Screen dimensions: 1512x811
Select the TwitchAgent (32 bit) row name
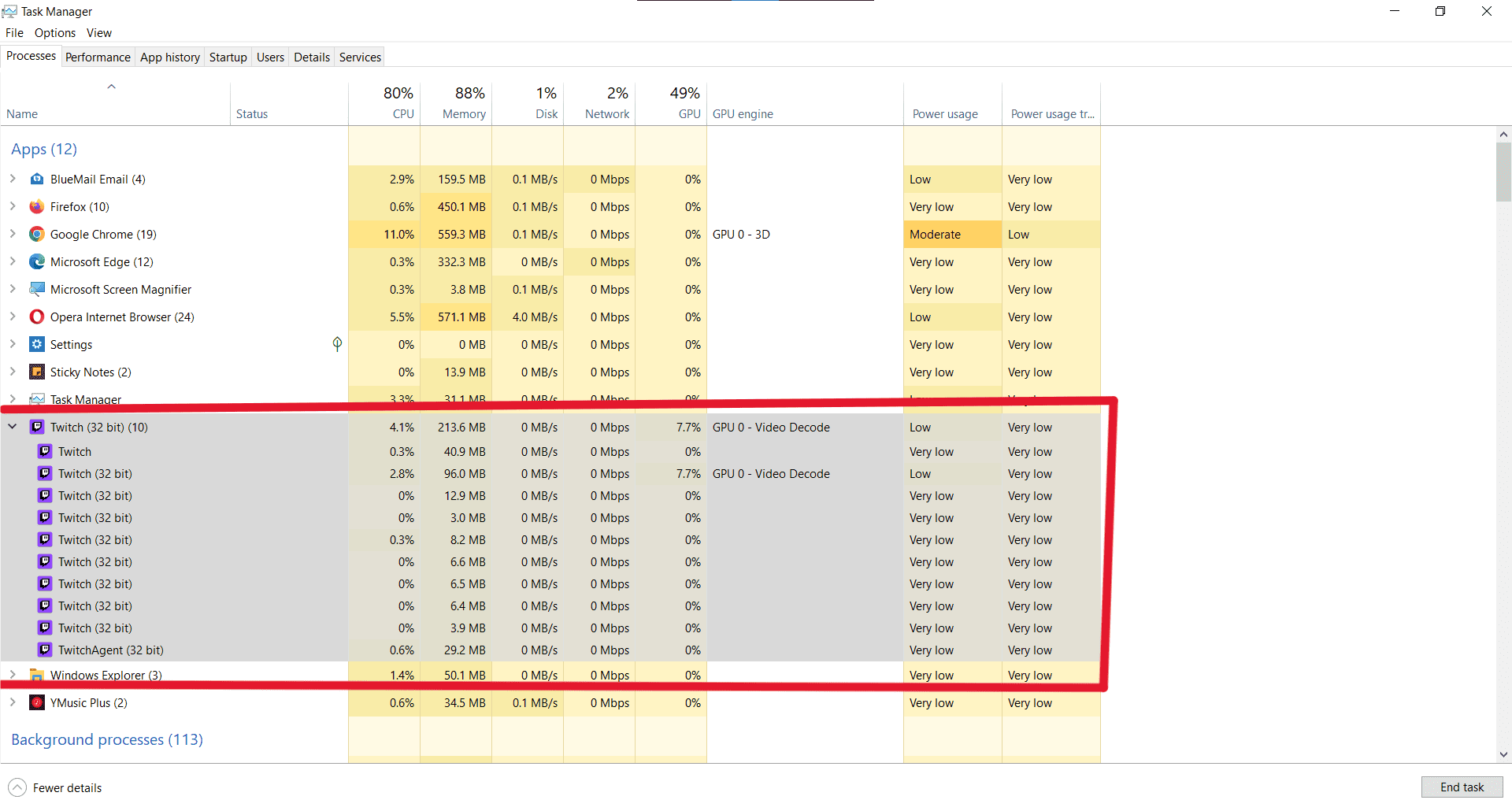click(x=111, y=650)
